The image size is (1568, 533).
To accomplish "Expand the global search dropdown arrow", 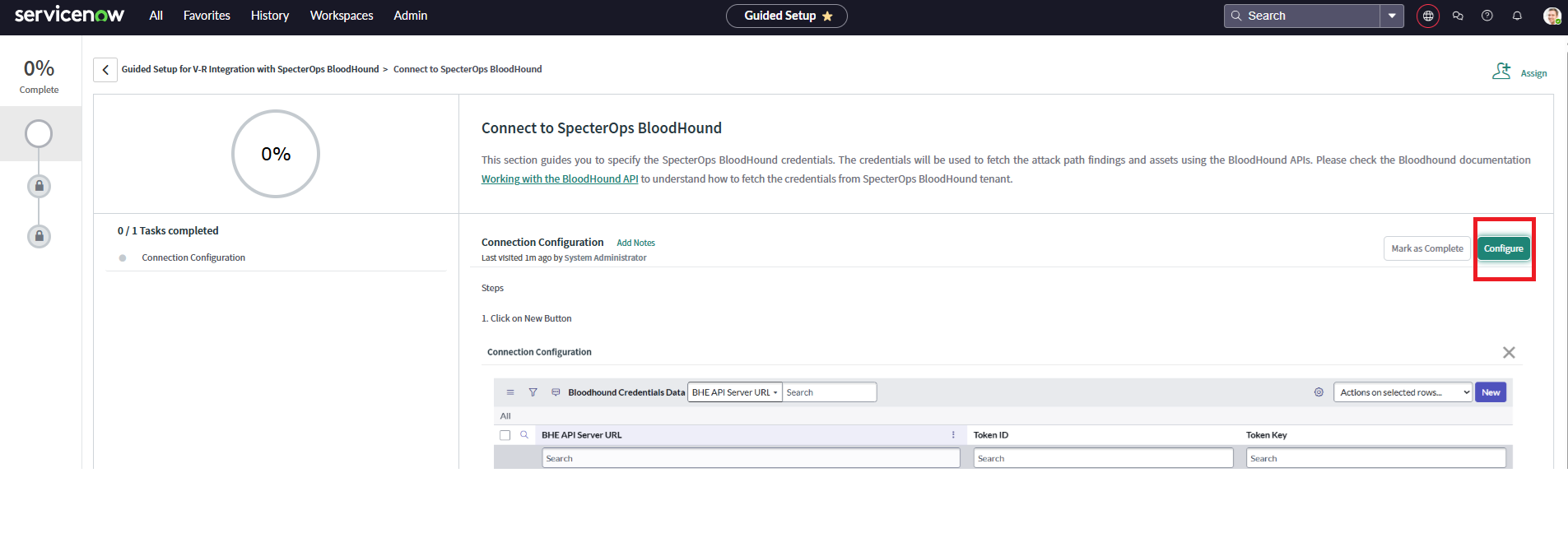I will (1392, 16).
